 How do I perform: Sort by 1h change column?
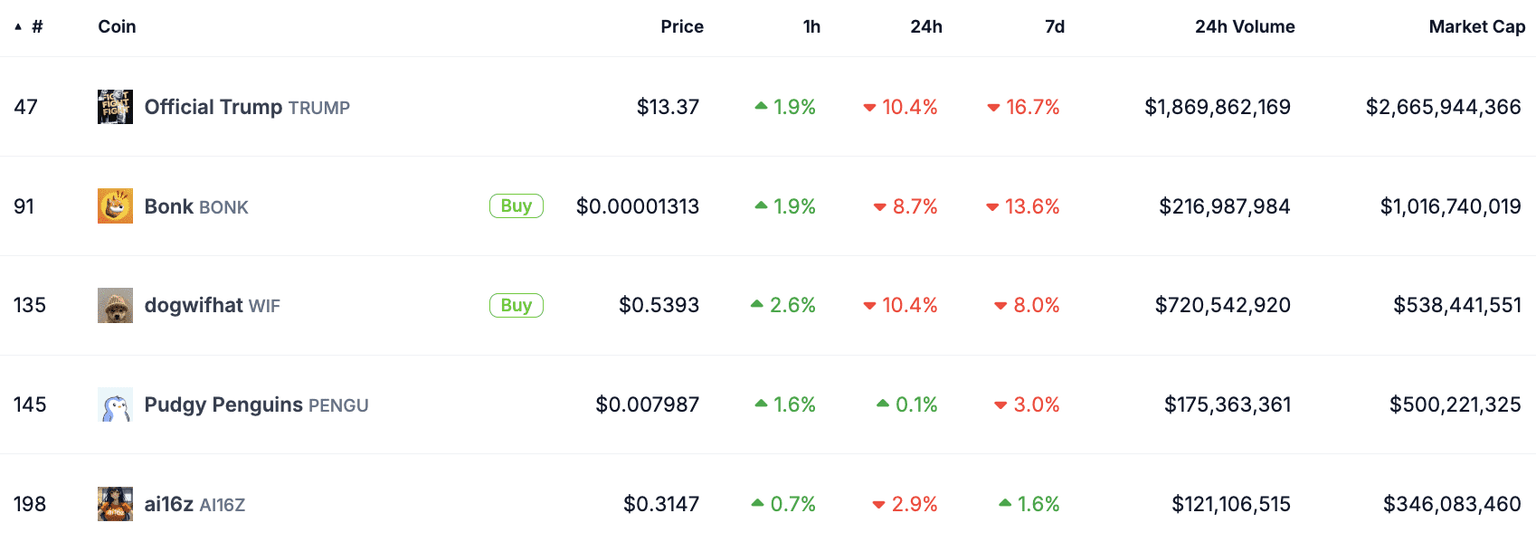tap(811, 27)
